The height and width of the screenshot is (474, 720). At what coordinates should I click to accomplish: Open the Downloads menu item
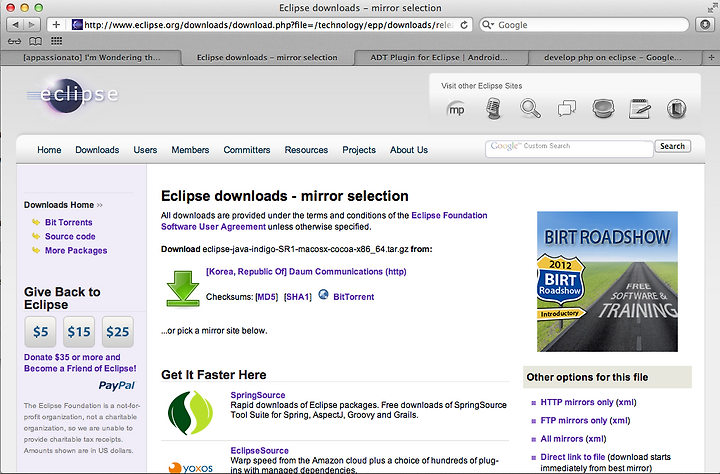click(x=97, y=150)
